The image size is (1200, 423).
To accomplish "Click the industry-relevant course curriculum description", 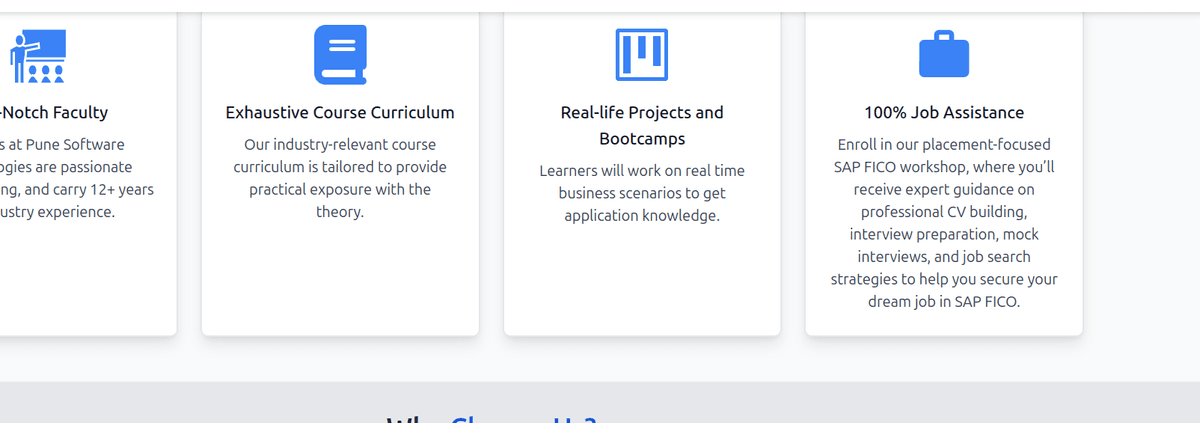I will click(340, 178).
